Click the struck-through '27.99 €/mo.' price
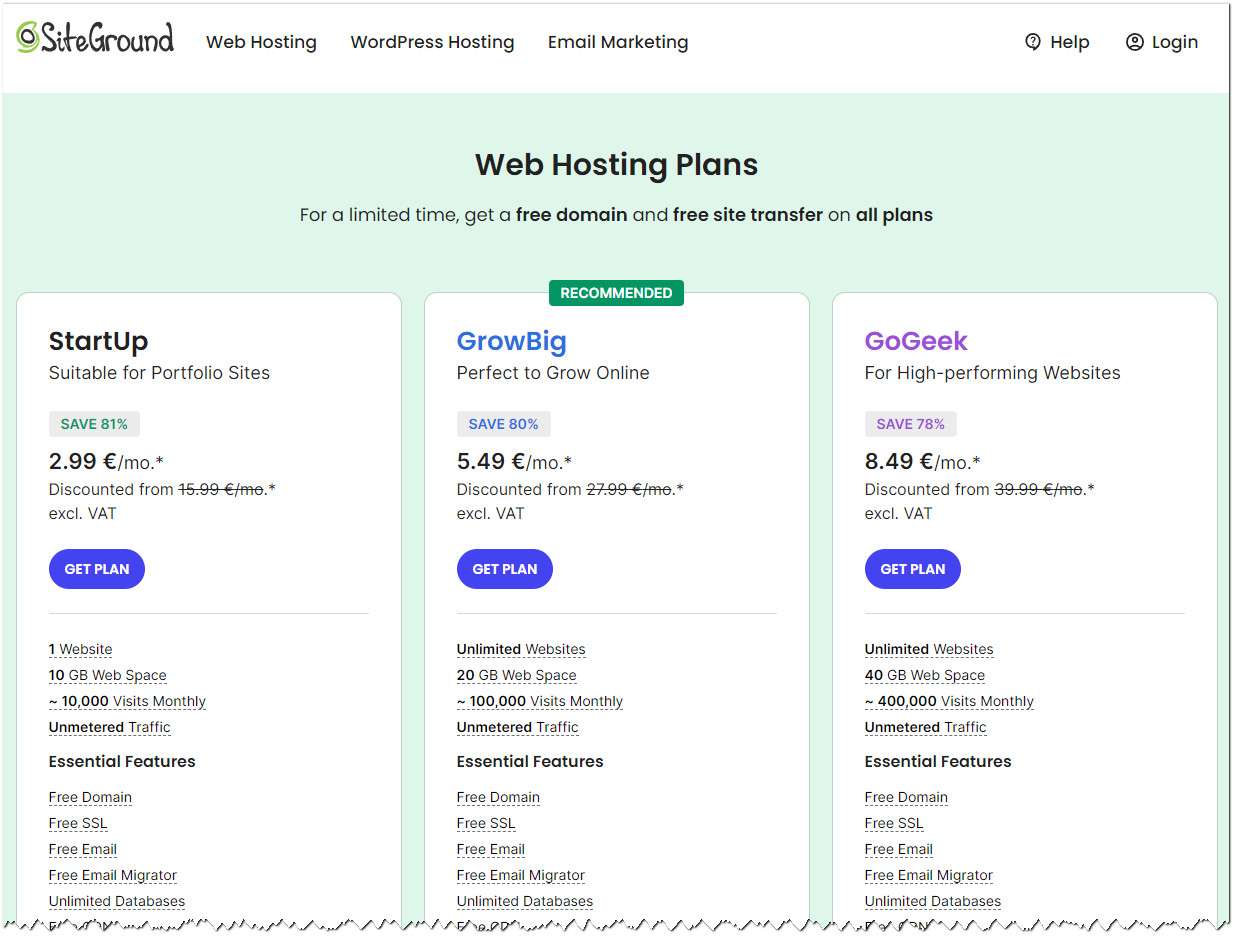 pyautogui.click(x=630, y=489)
